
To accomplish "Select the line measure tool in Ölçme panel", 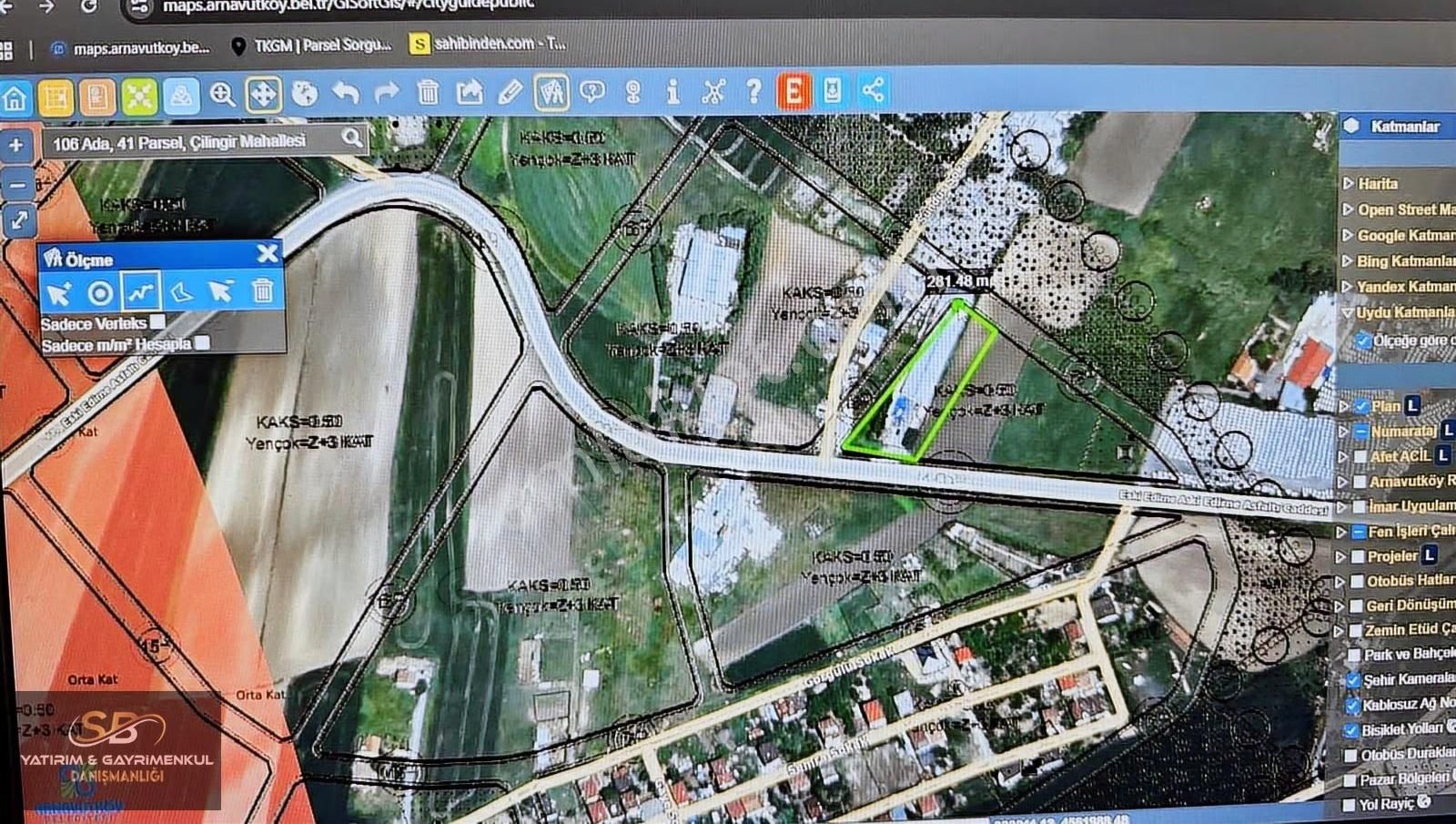I will point(141,291).
